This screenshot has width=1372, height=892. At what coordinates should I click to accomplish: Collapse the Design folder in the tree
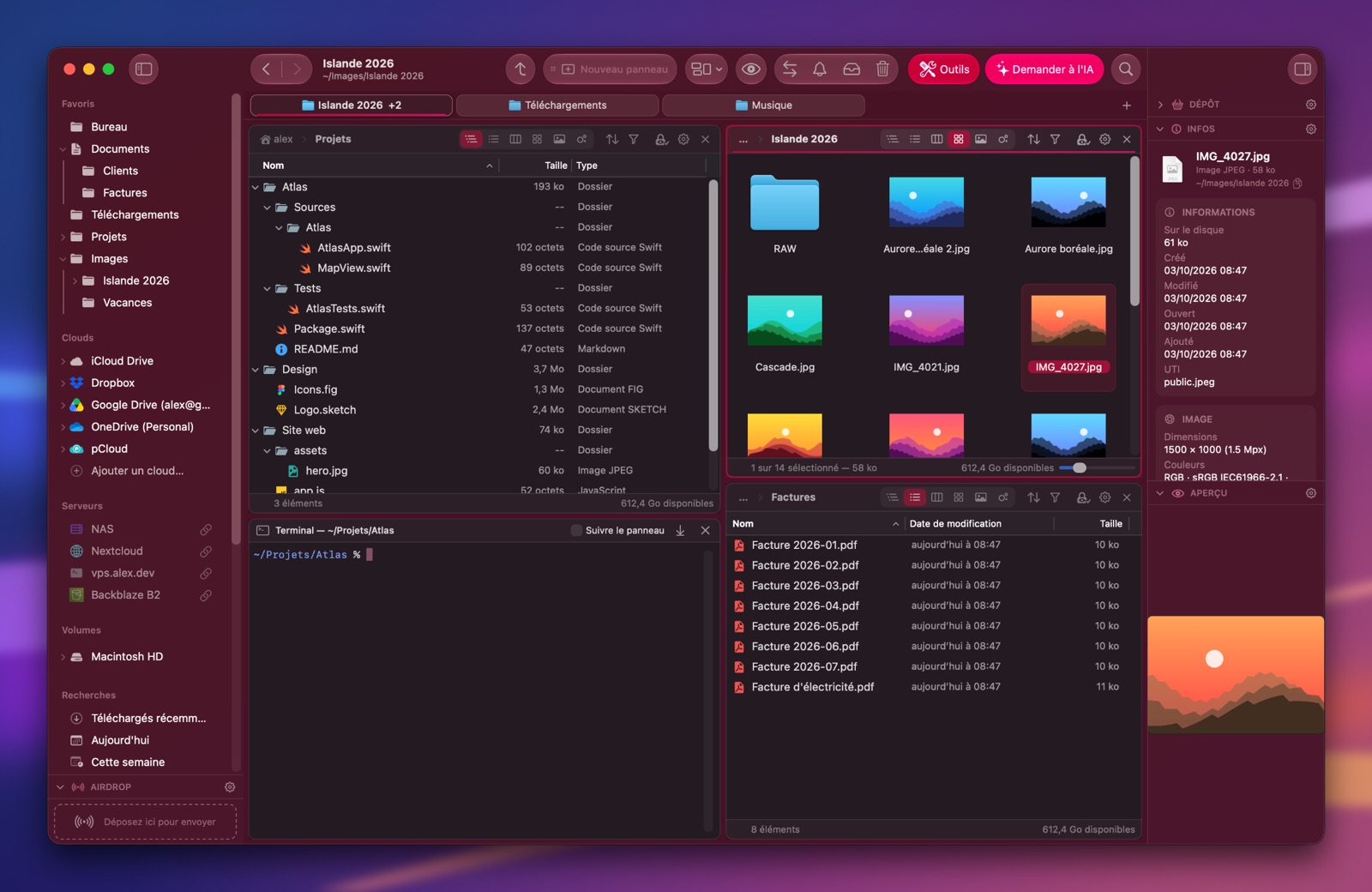(256, 370)
